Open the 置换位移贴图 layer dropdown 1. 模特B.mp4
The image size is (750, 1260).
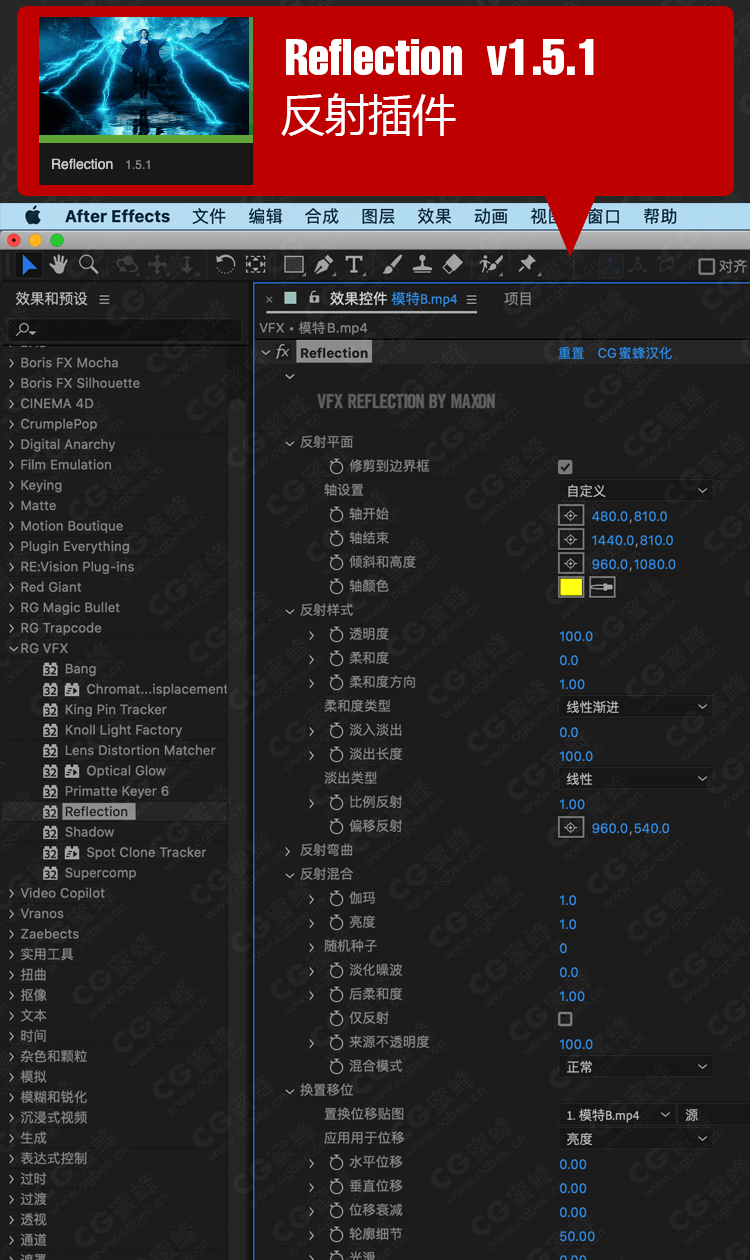coord(616,1115)
